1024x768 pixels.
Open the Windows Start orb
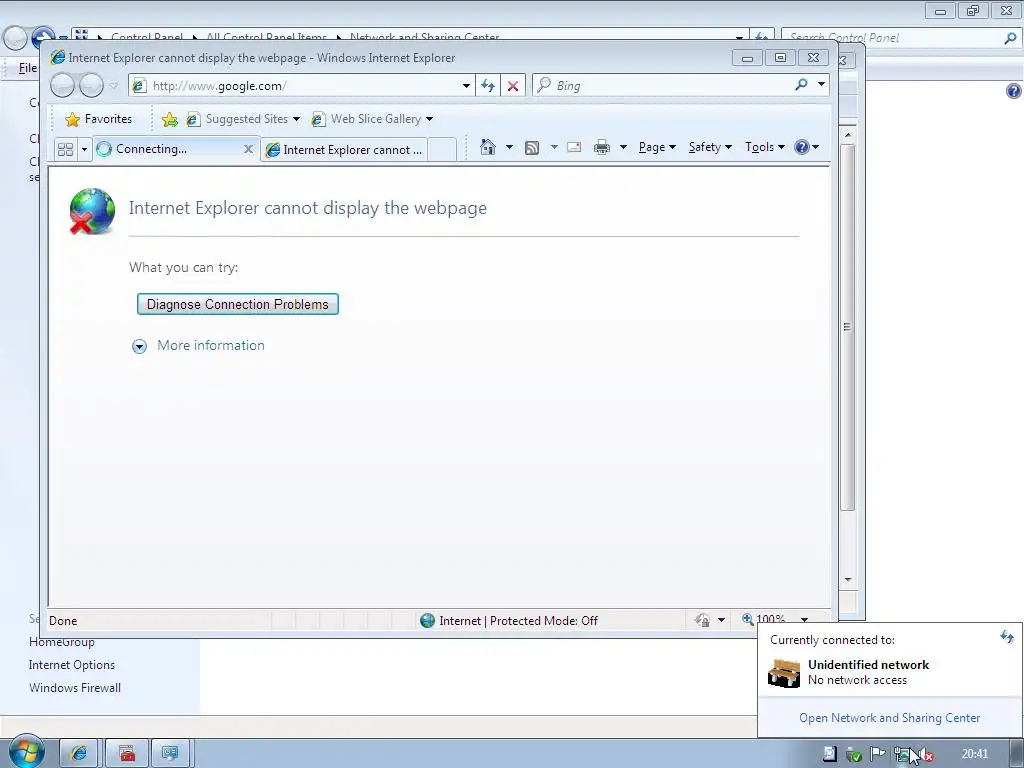(x=26, y=751)
